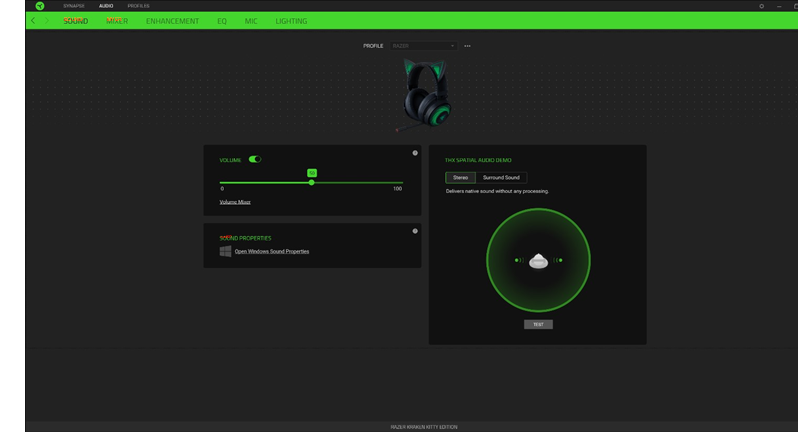Open Windows Sound Properties link
The width and height of the screenshot is (798, 434).
(272, 251)
